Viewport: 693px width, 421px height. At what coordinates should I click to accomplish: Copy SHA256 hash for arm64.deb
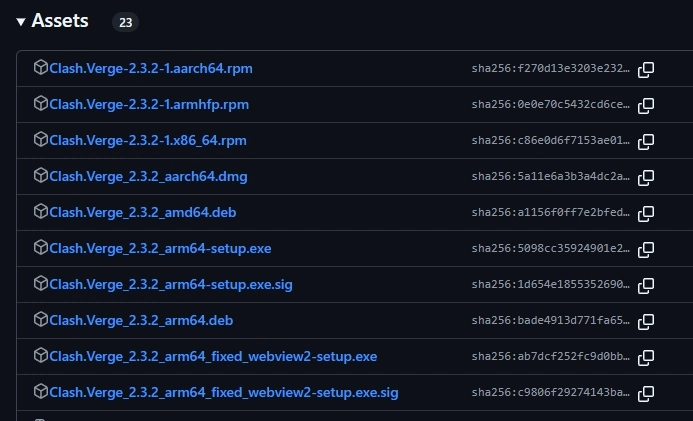coord(646,321)
